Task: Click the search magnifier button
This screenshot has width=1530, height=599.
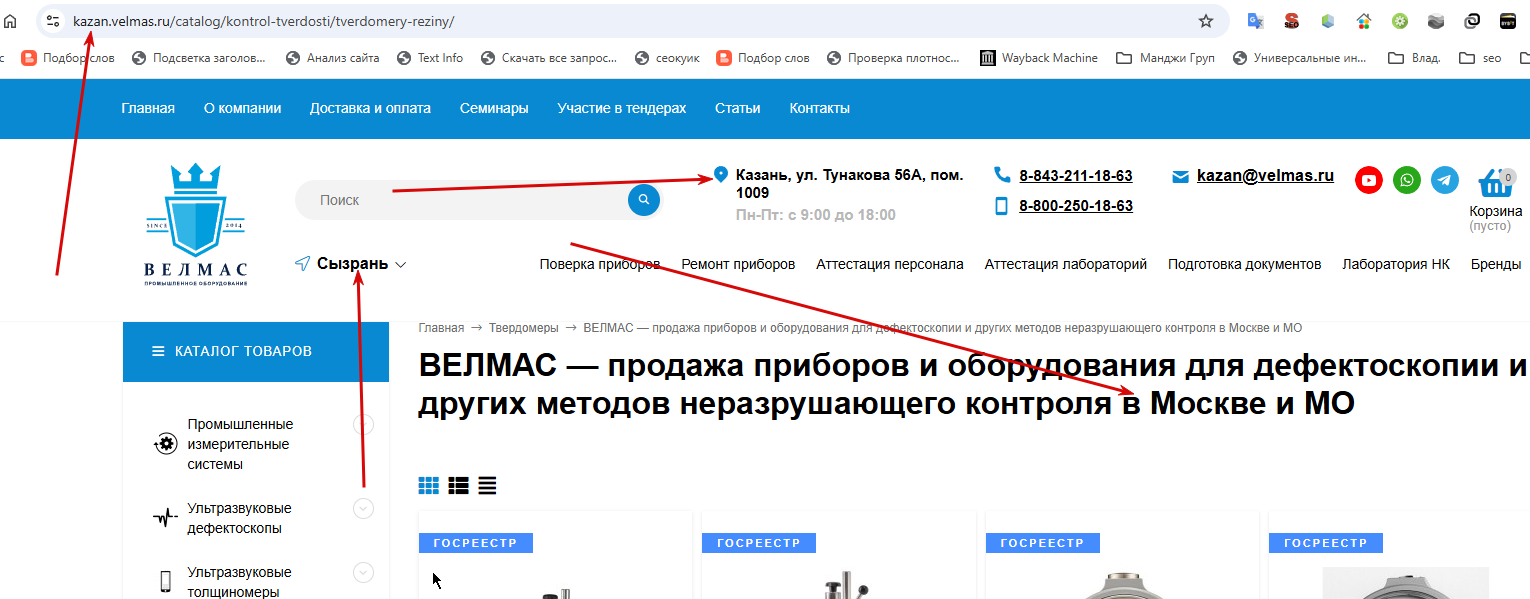Action: [x=644, y=200]
